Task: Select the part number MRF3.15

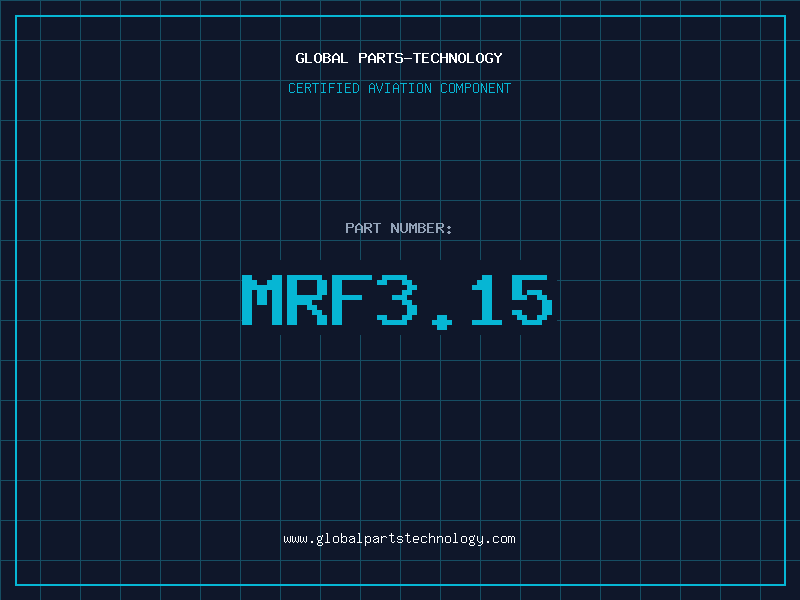Action: coord(397,302)
